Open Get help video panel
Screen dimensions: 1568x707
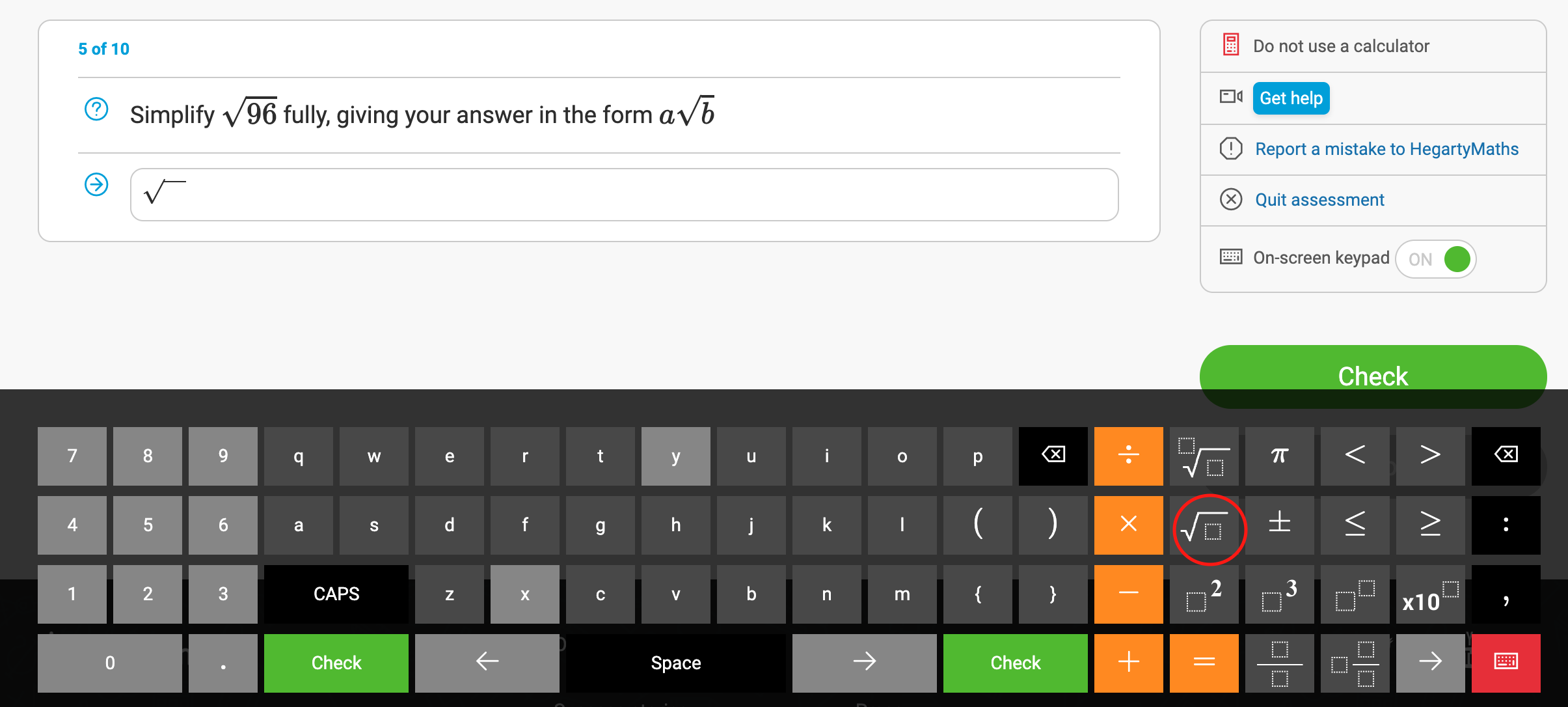tap(1290, 98)
